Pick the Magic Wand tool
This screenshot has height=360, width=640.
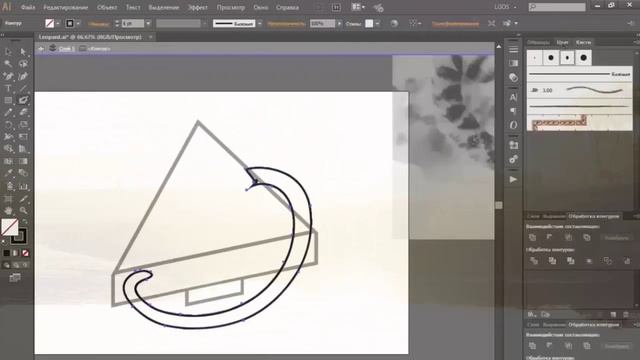click(x=8, y=64)
